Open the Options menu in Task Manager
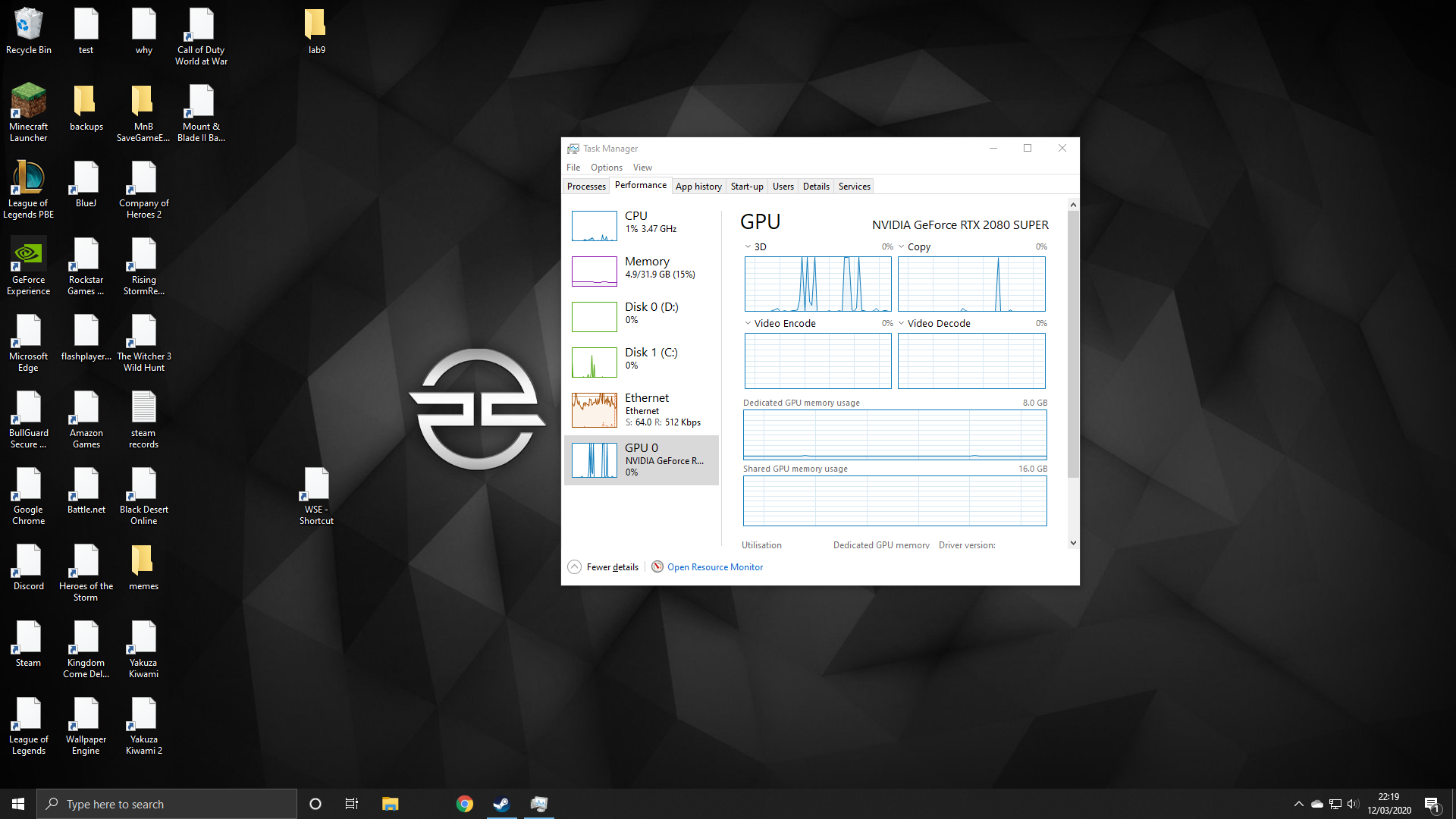 tap(607, 168)
